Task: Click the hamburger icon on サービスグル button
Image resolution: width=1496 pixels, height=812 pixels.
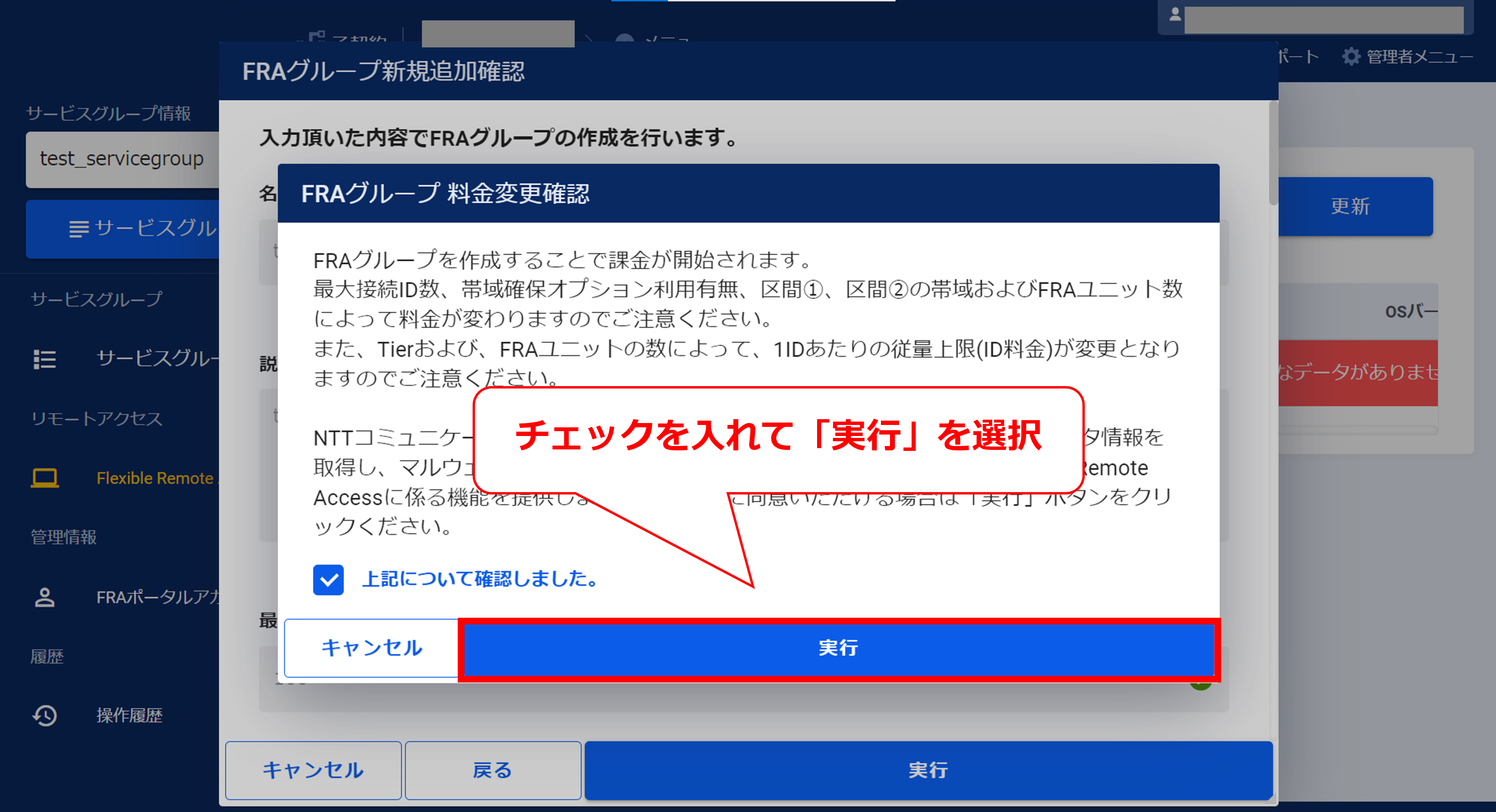Action: (79, 229)
